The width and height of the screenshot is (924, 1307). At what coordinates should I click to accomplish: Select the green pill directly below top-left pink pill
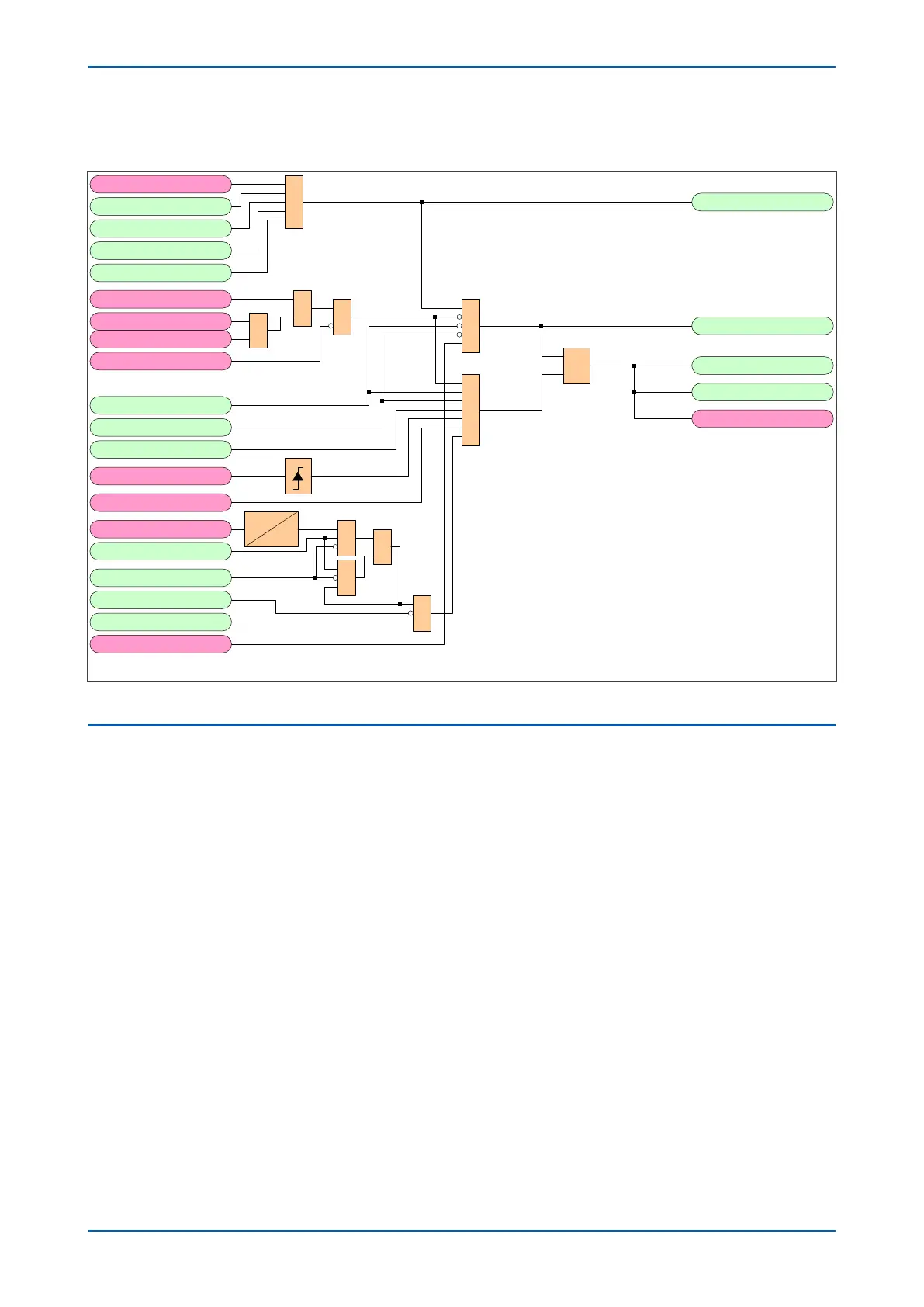(x=161, y=206)
